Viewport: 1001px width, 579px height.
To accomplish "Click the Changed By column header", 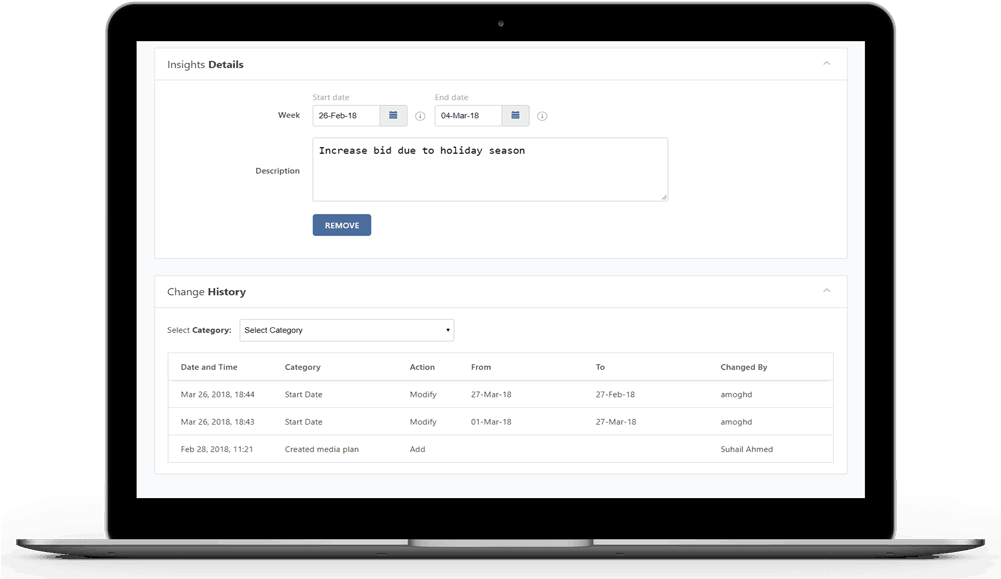I will [x=744, y=367].
